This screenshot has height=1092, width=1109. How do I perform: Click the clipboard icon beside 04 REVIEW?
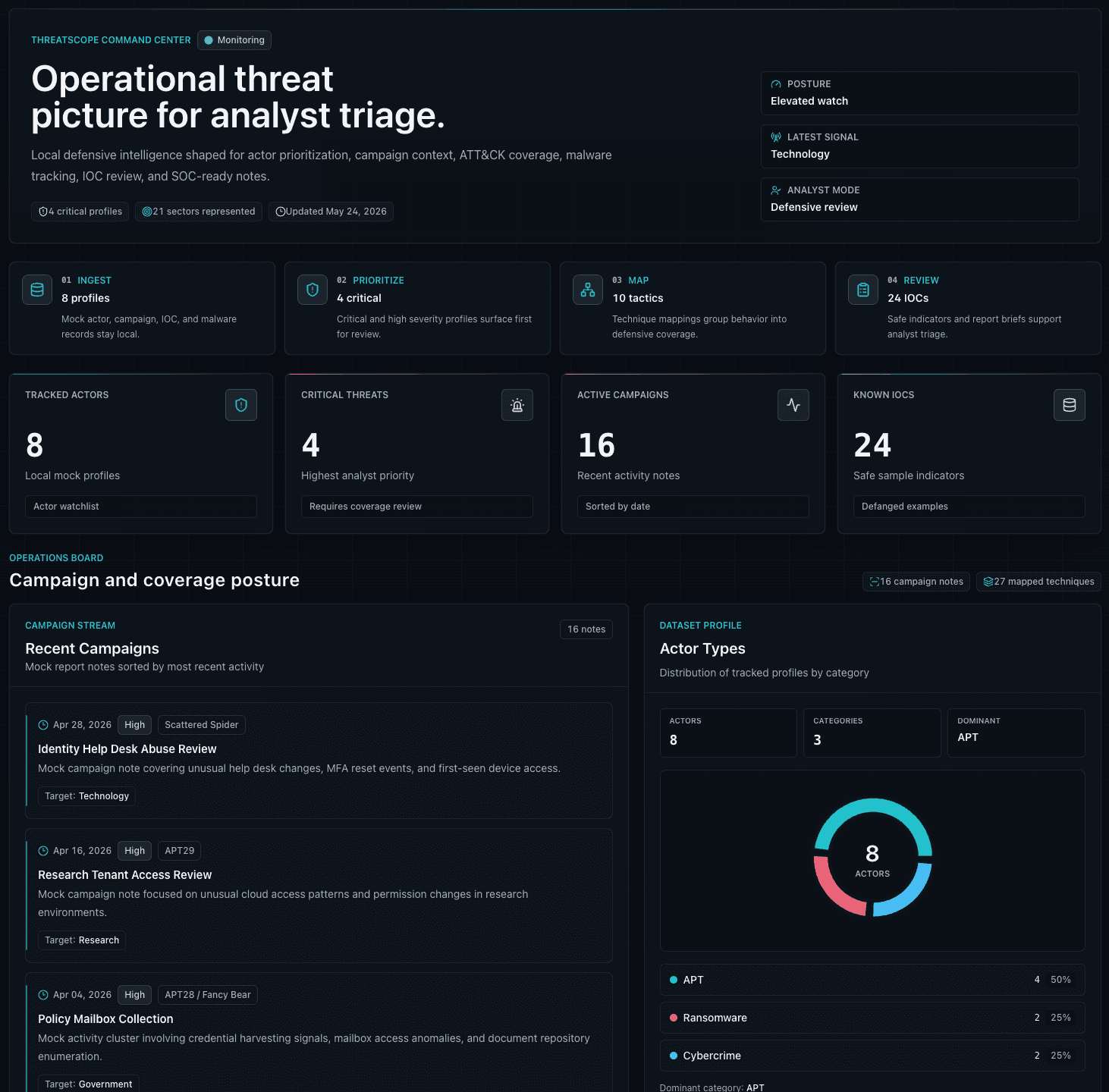(x=863, y=290)
